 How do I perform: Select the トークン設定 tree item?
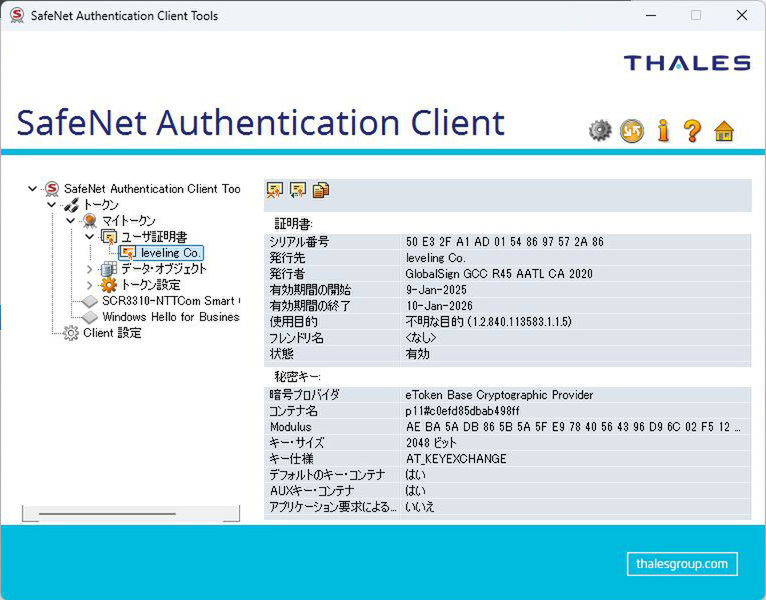(x=151, y=285)
